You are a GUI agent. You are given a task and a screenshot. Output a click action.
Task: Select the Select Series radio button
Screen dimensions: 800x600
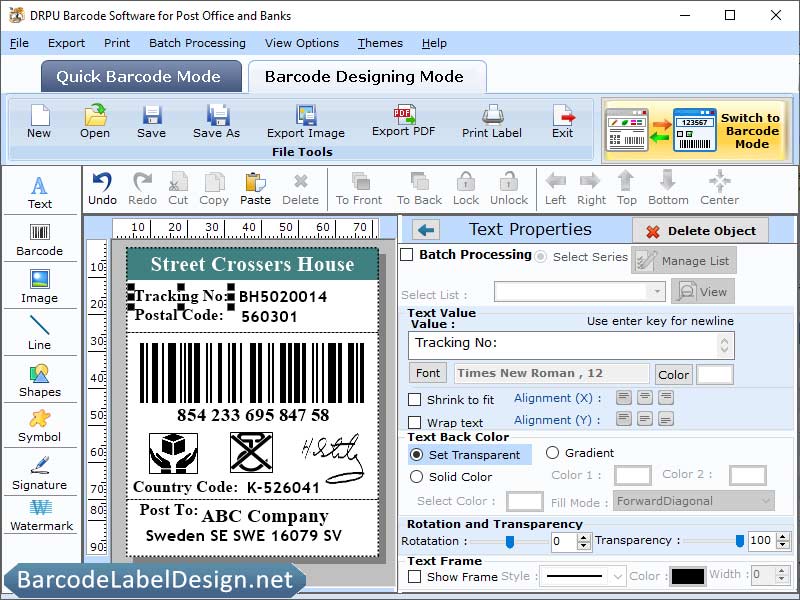click(x=541, y=257)
